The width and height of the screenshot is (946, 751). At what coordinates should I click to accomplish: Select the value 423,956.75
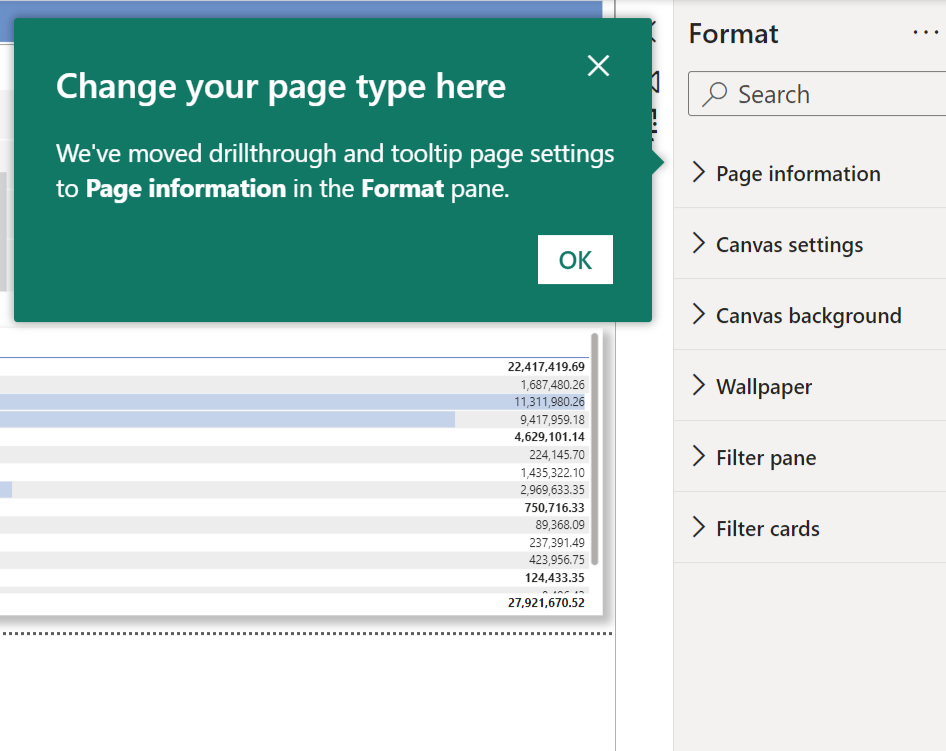[557, 560]
